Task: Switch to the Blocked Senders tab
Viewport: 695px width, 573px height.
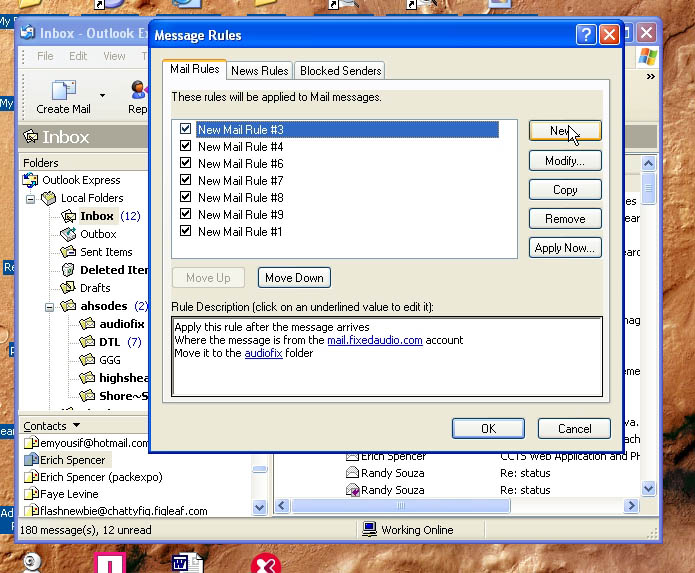Action: click(x=340, y=71)
